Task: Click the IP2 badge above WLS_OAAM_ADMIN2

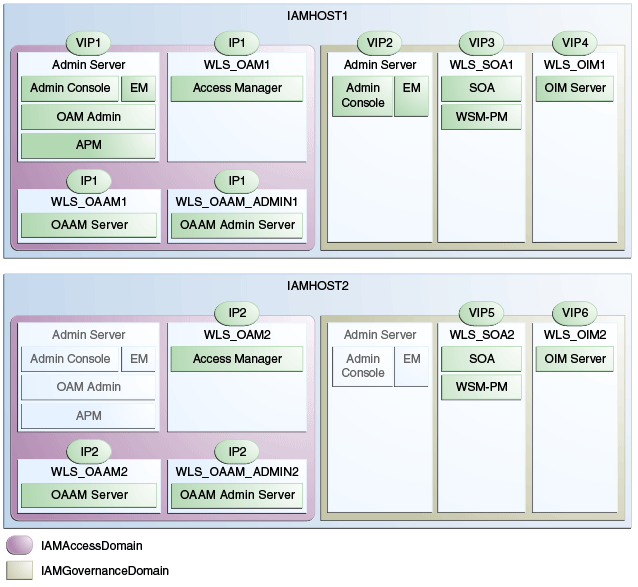Action: click(x=237, y=452)
